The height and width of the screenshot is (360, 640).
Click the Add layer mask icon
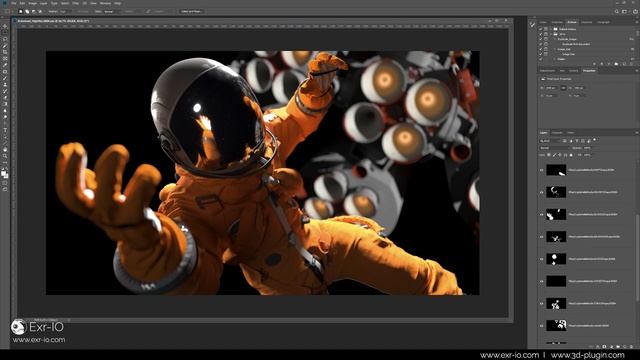(x=604, y=347)
